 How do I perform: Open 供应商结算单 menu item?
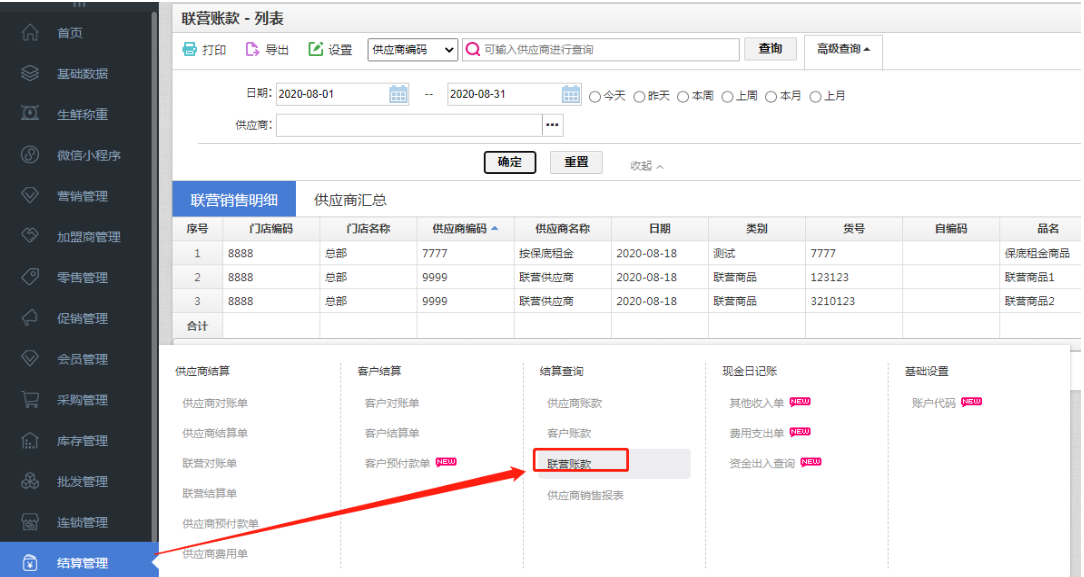(x=214, y=433)
